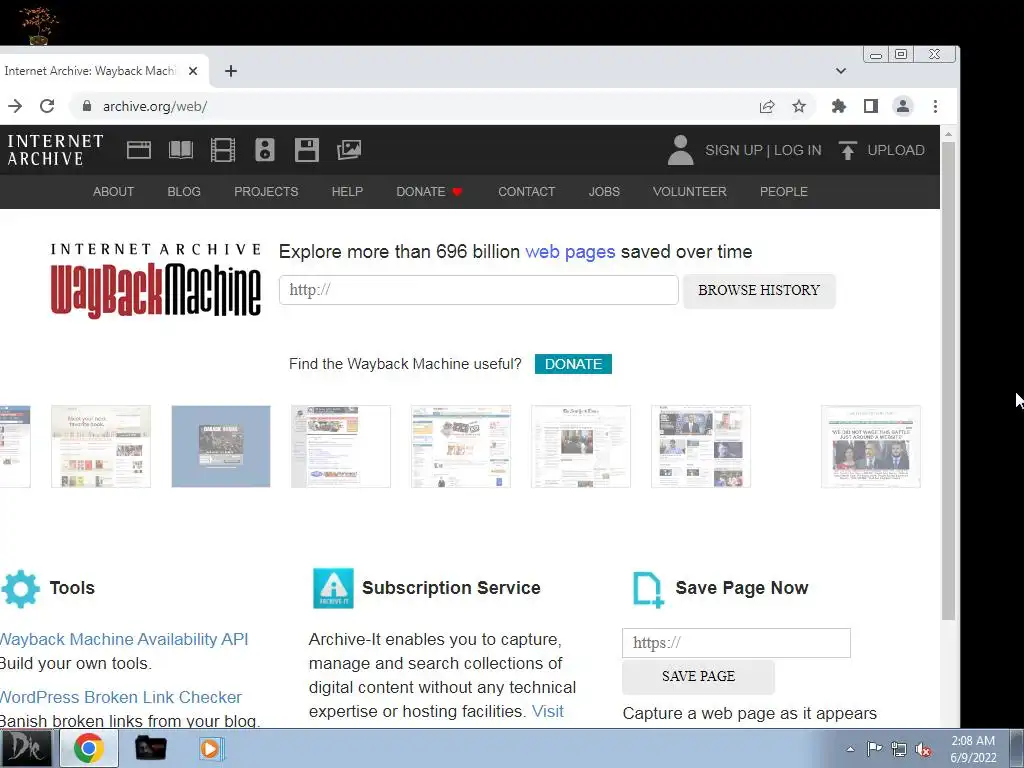Click the BROWSE HISTORY button
Screen dimensions: 1024x768
coord(759,290)
